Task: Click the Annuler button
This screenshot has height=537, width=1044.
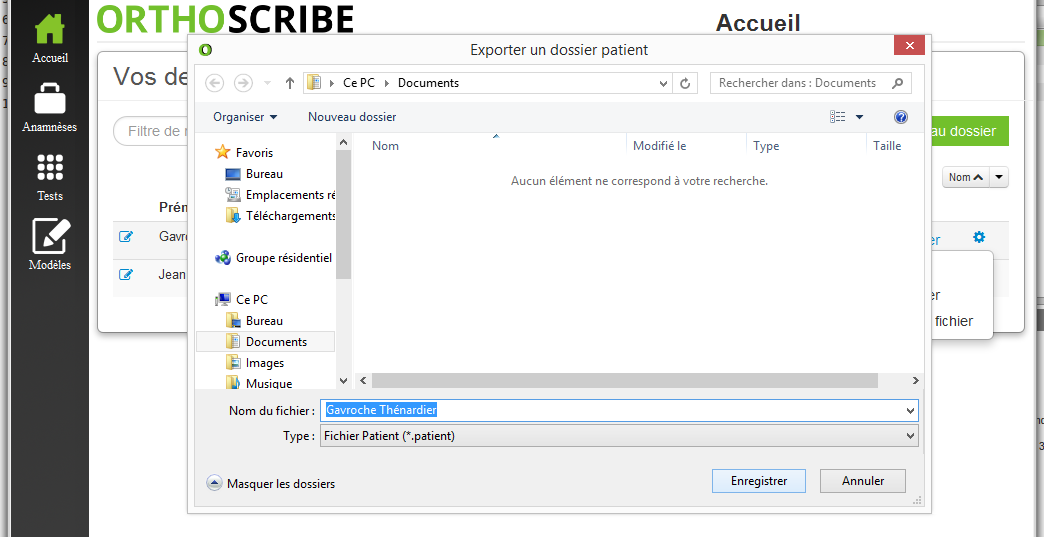Action: [x=863, y=480]
